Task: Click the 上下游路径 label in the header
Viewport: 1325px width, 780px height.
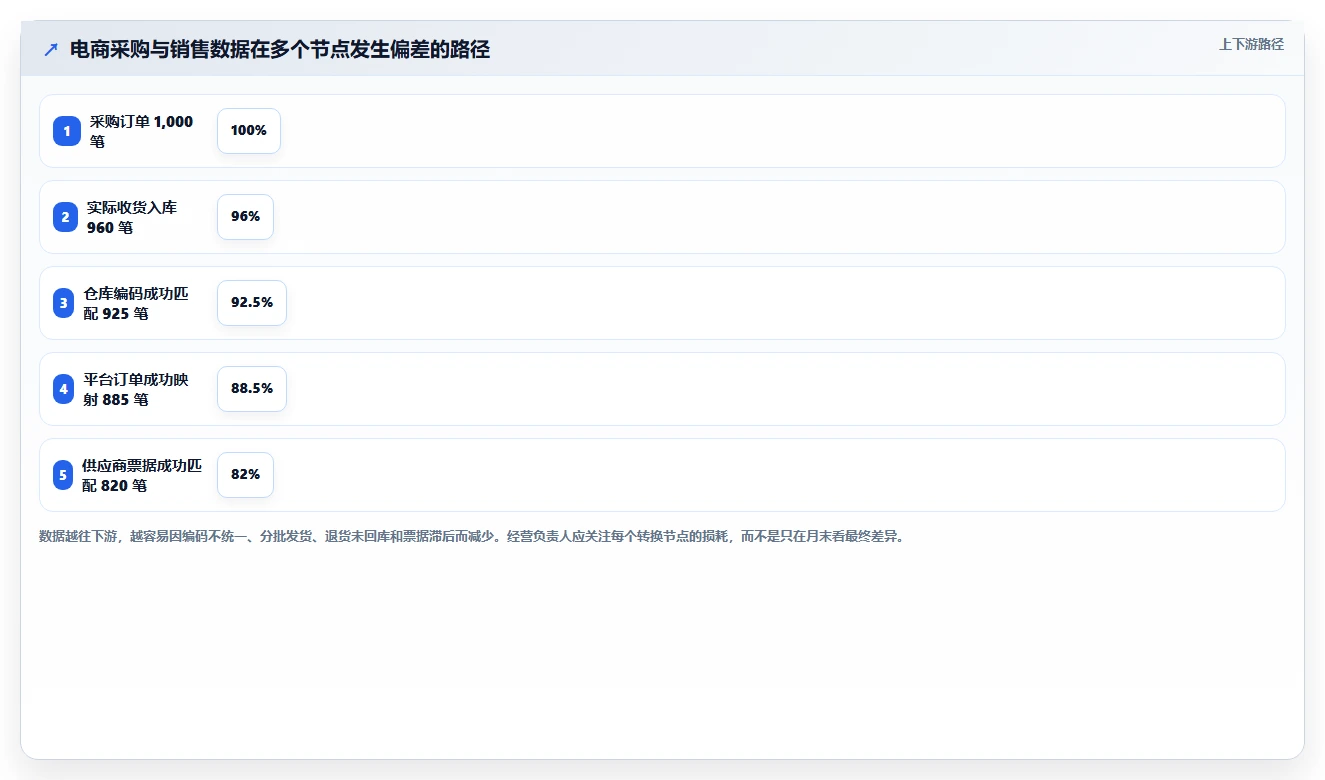Action: pos(1251,44)
